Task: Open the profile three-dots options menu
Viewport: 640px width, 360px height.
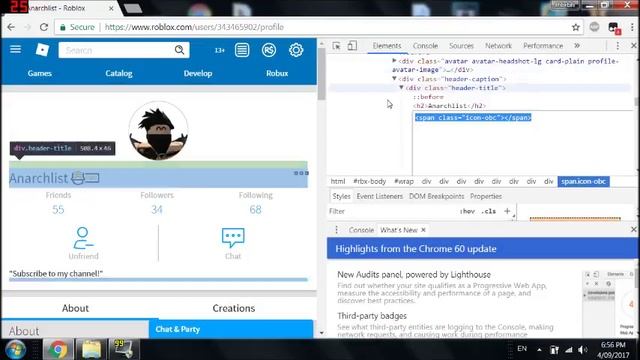Action: pos(301,173)
